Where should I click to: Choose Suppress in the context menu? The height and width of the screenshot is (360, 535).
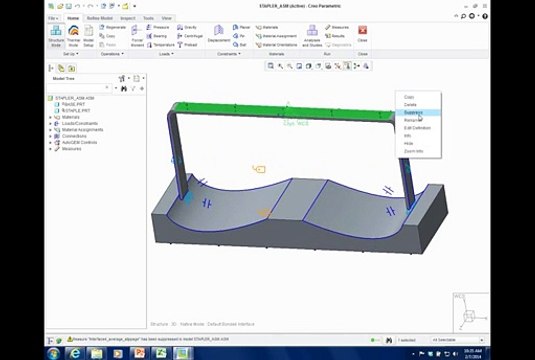[418, 112]
